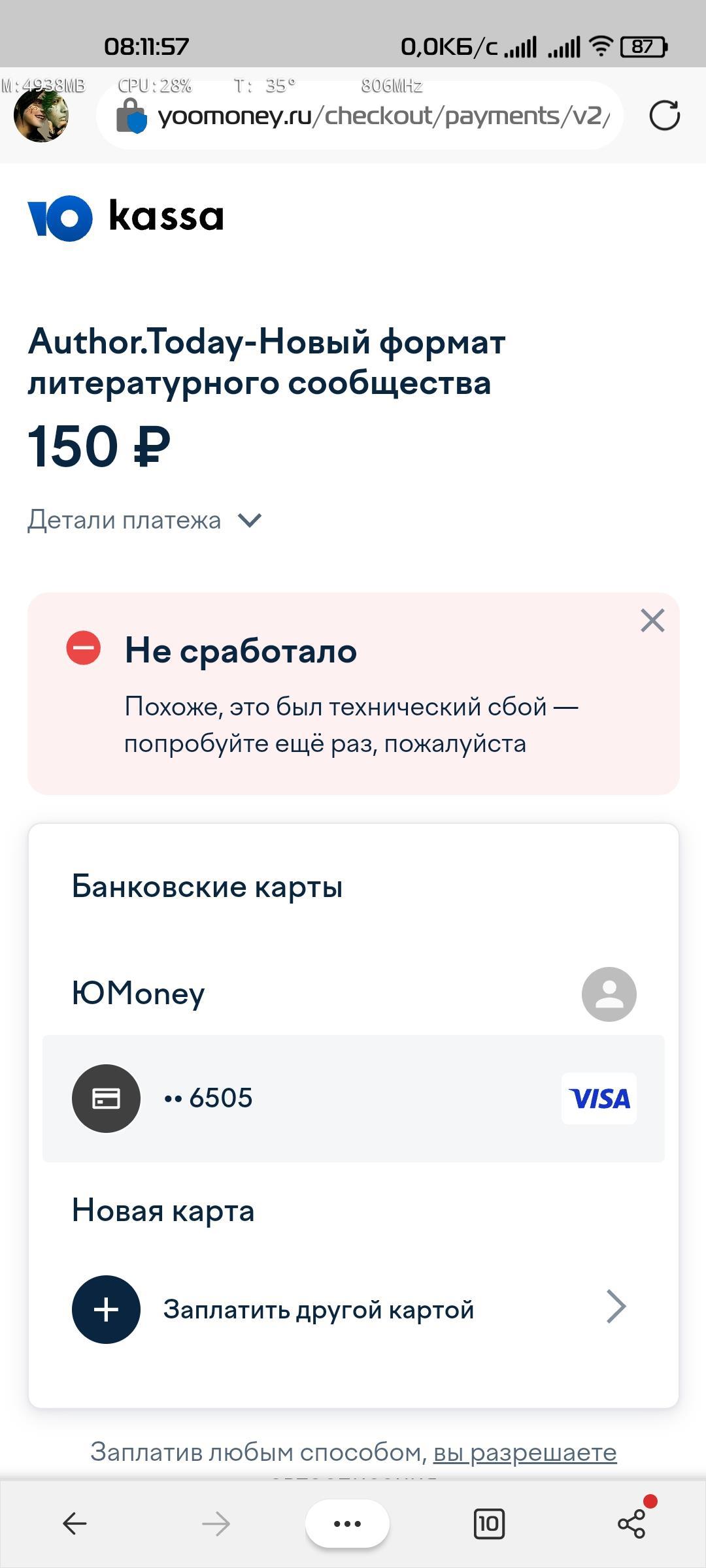This screenshot has width=706, height=1568.
Task: Reload the page with refresh icon
Action: pos(664,116)
